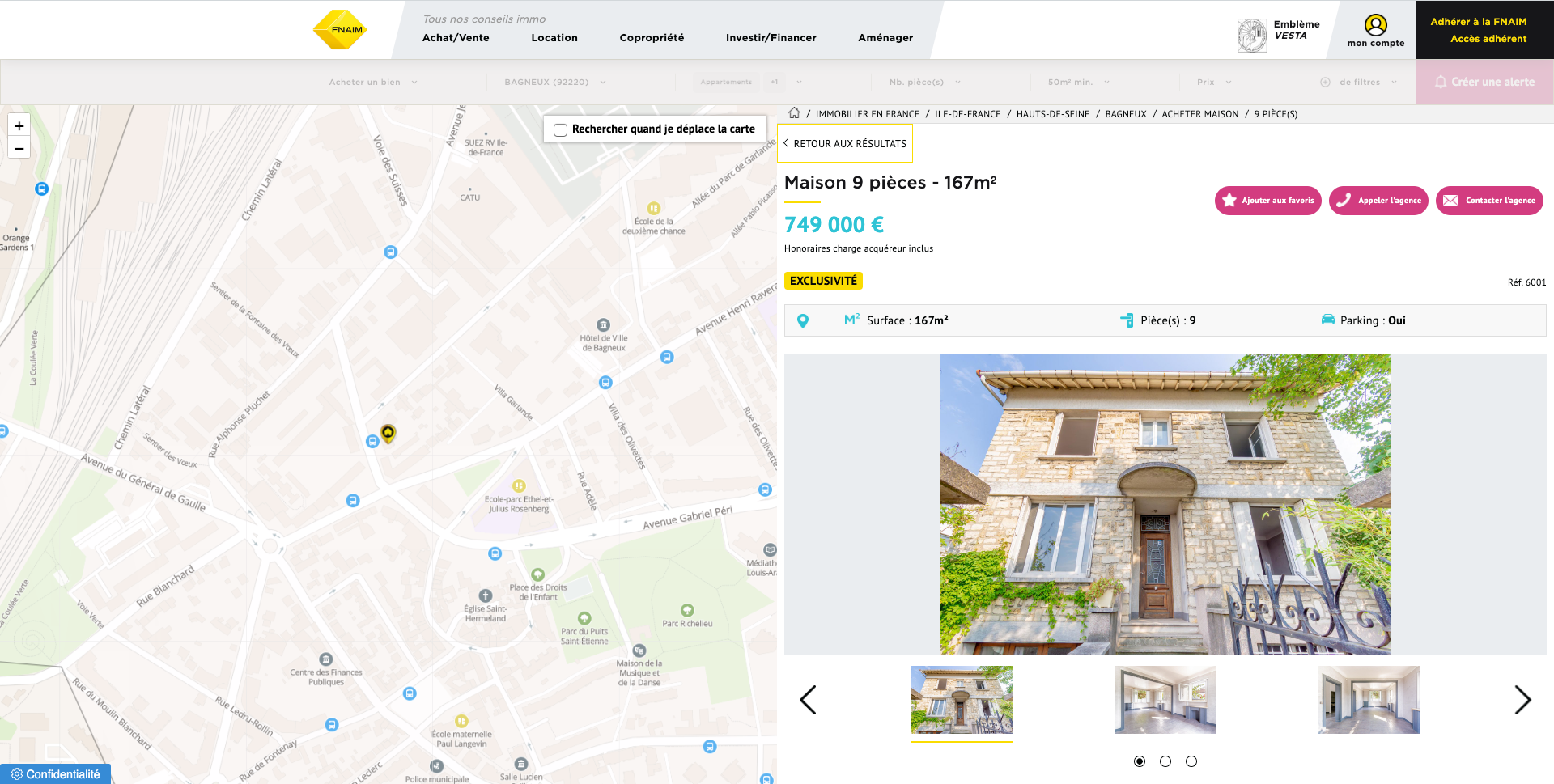The height and width of the screenshot is (784, 1554).
Task: Click the Parc Richelieu marker
Action: 687,610
